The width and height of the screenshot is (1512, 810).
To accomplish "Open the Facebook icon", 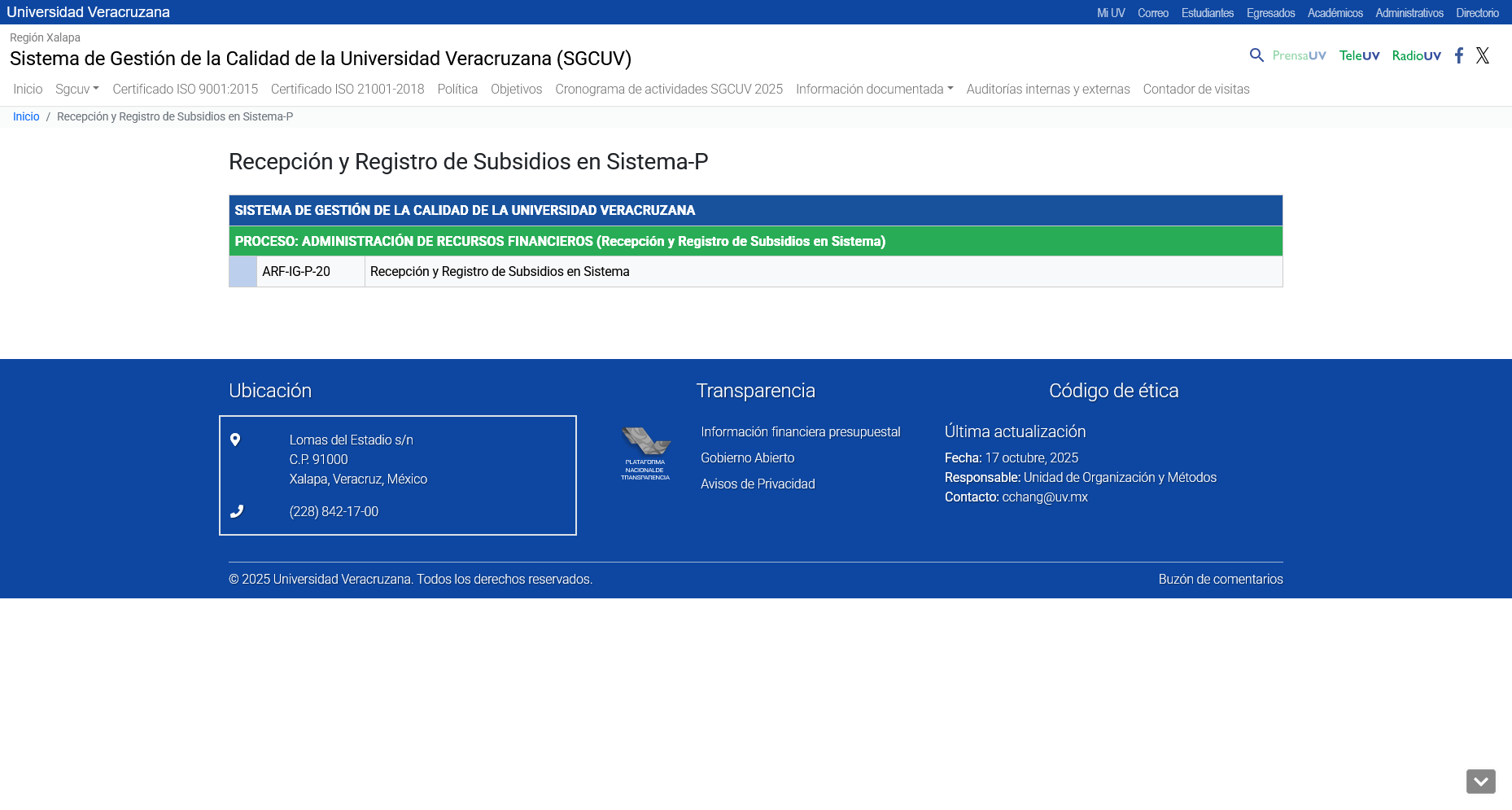I will [1459, 55].
